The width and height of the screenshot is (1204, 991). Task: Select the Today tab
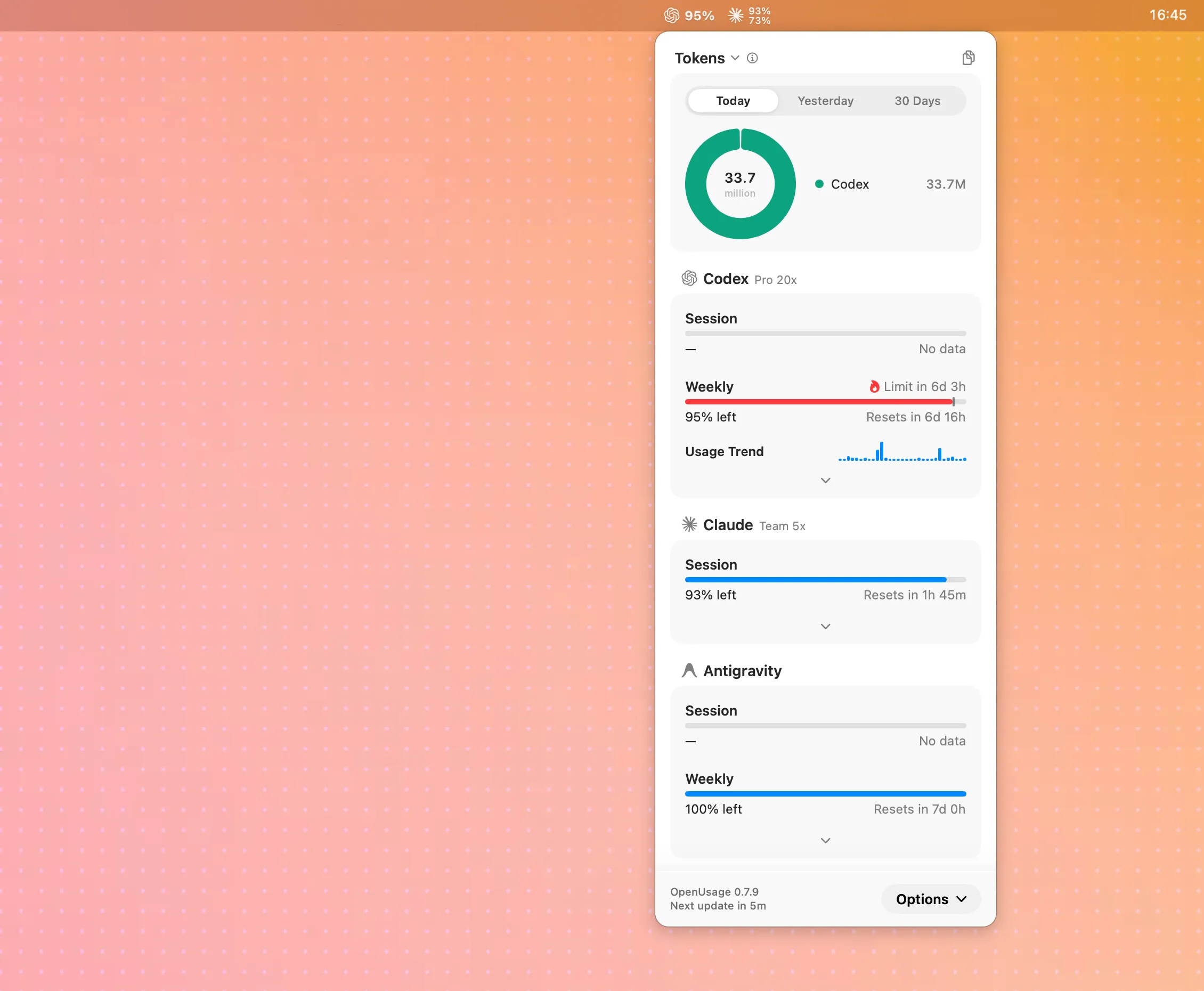point(733,101)
